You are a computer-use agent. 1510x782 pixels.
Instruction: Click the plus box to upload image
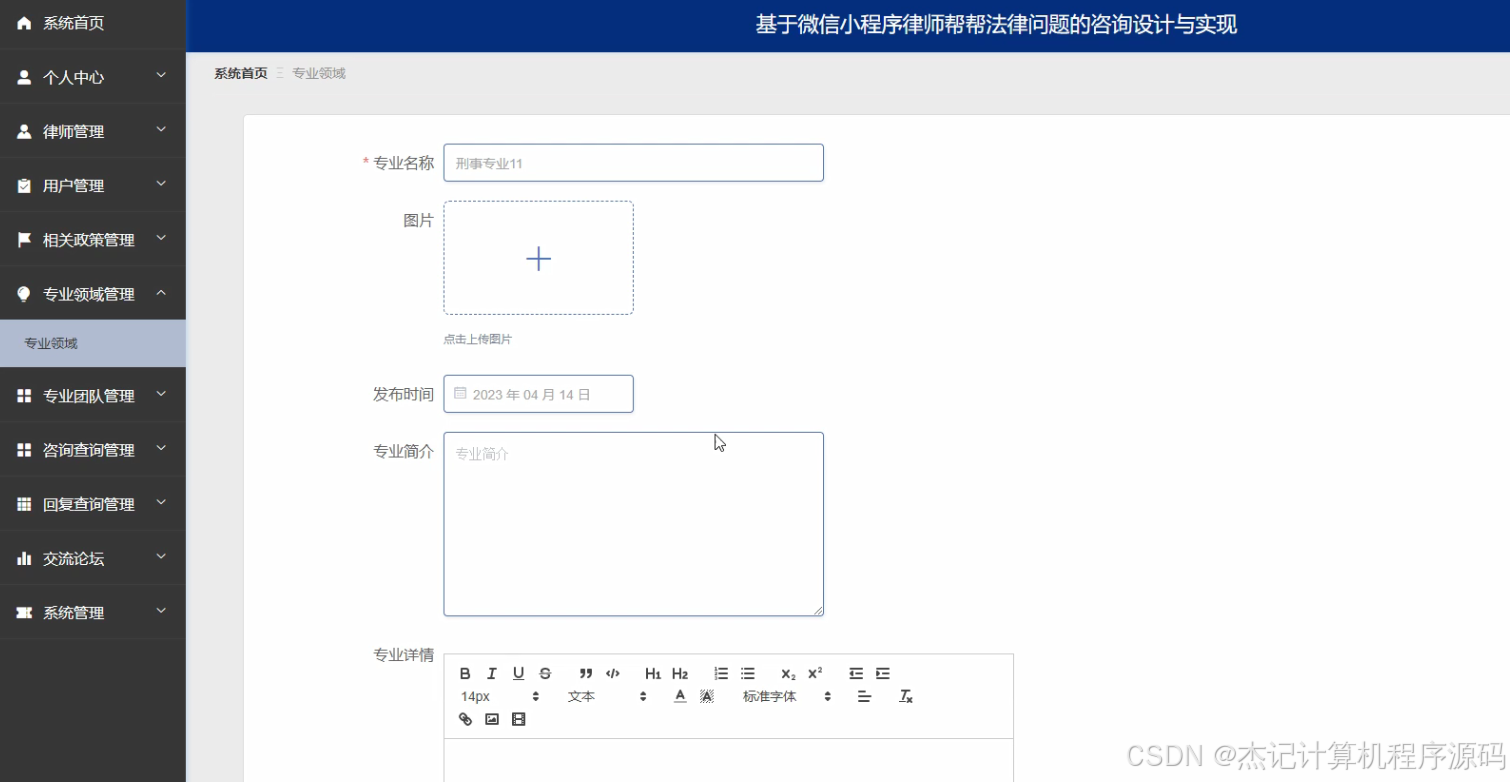pyautogui.click(x=538, y=258)
